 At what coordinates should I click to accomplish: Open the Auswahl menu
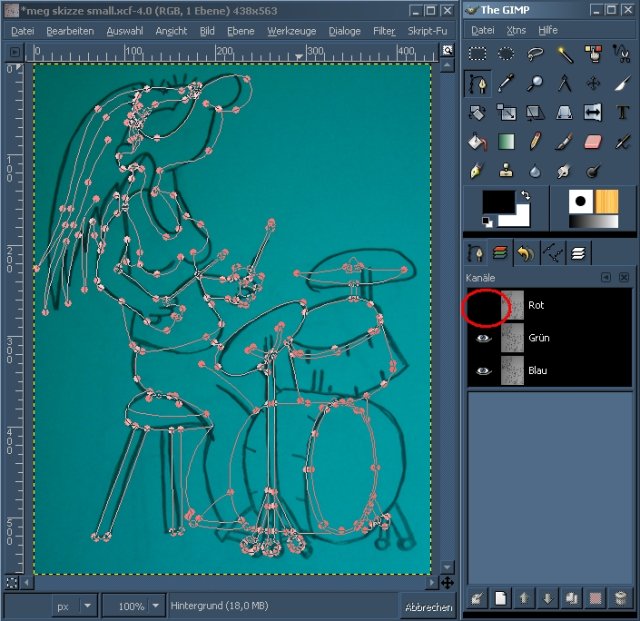pos(125,31)
